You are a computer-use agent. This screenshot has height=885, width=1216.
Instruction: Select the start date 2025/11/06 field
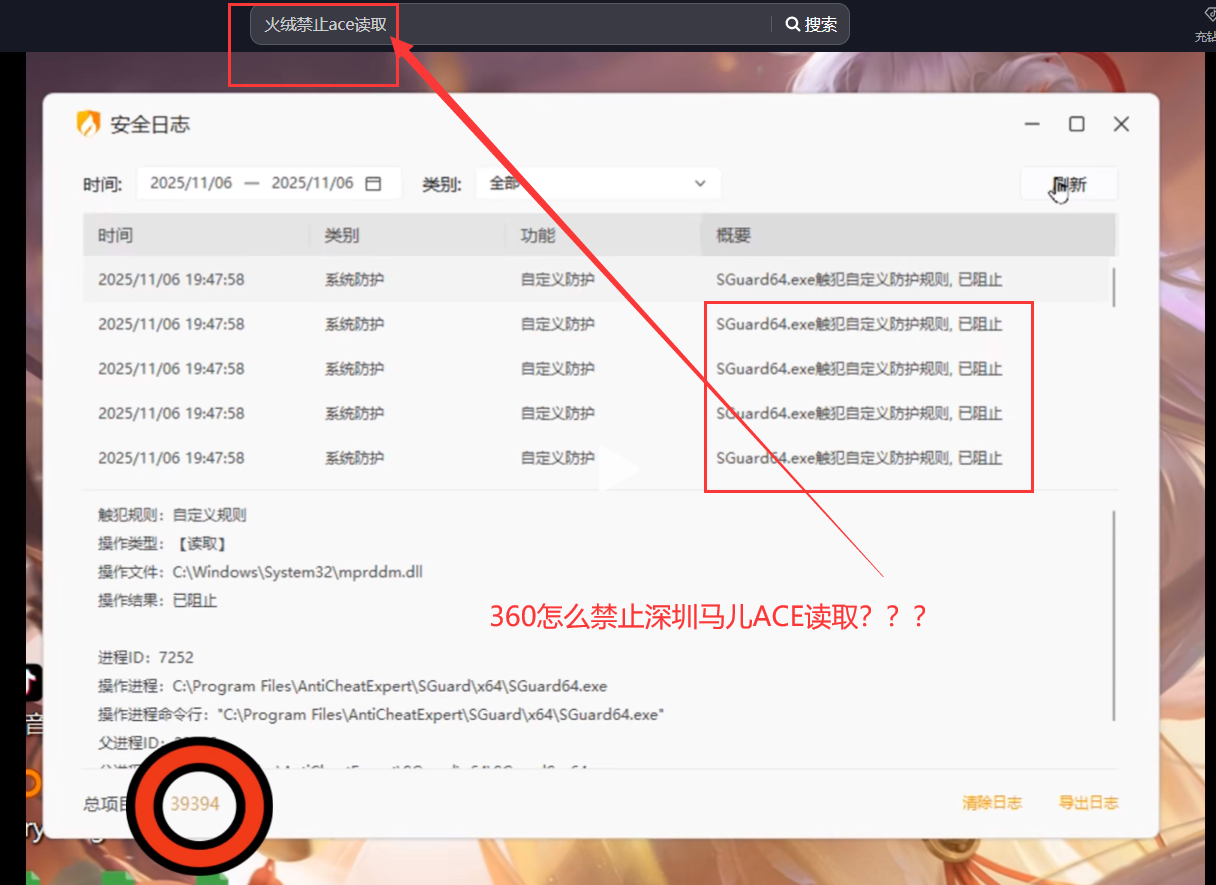point(191,184)
